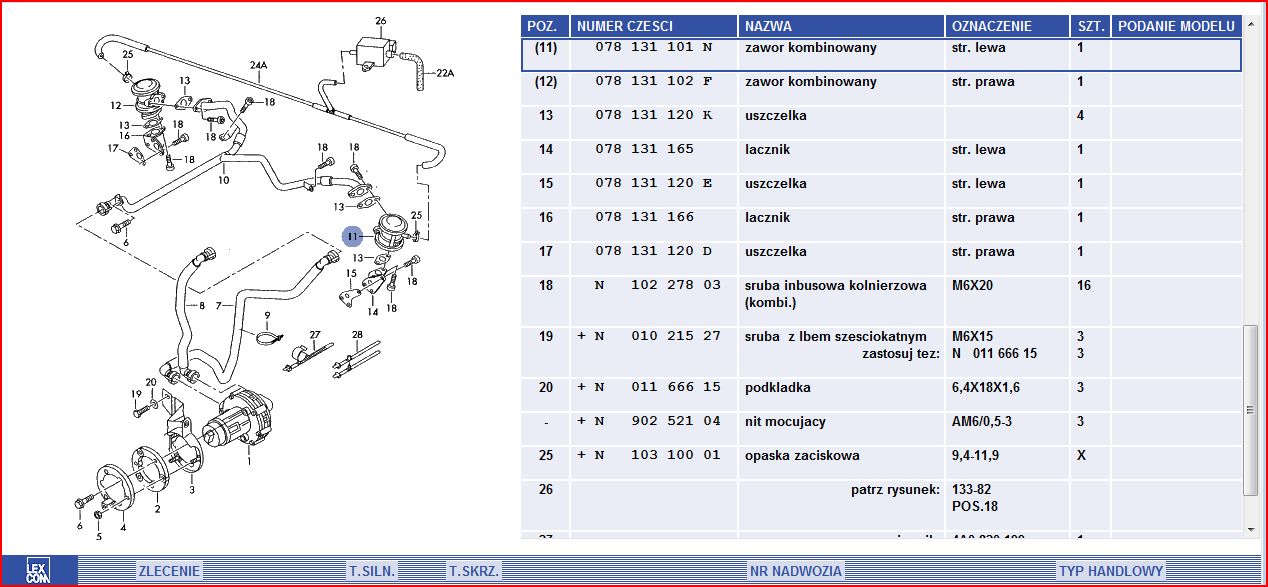Select part number 078 131 165

(644, 149)
